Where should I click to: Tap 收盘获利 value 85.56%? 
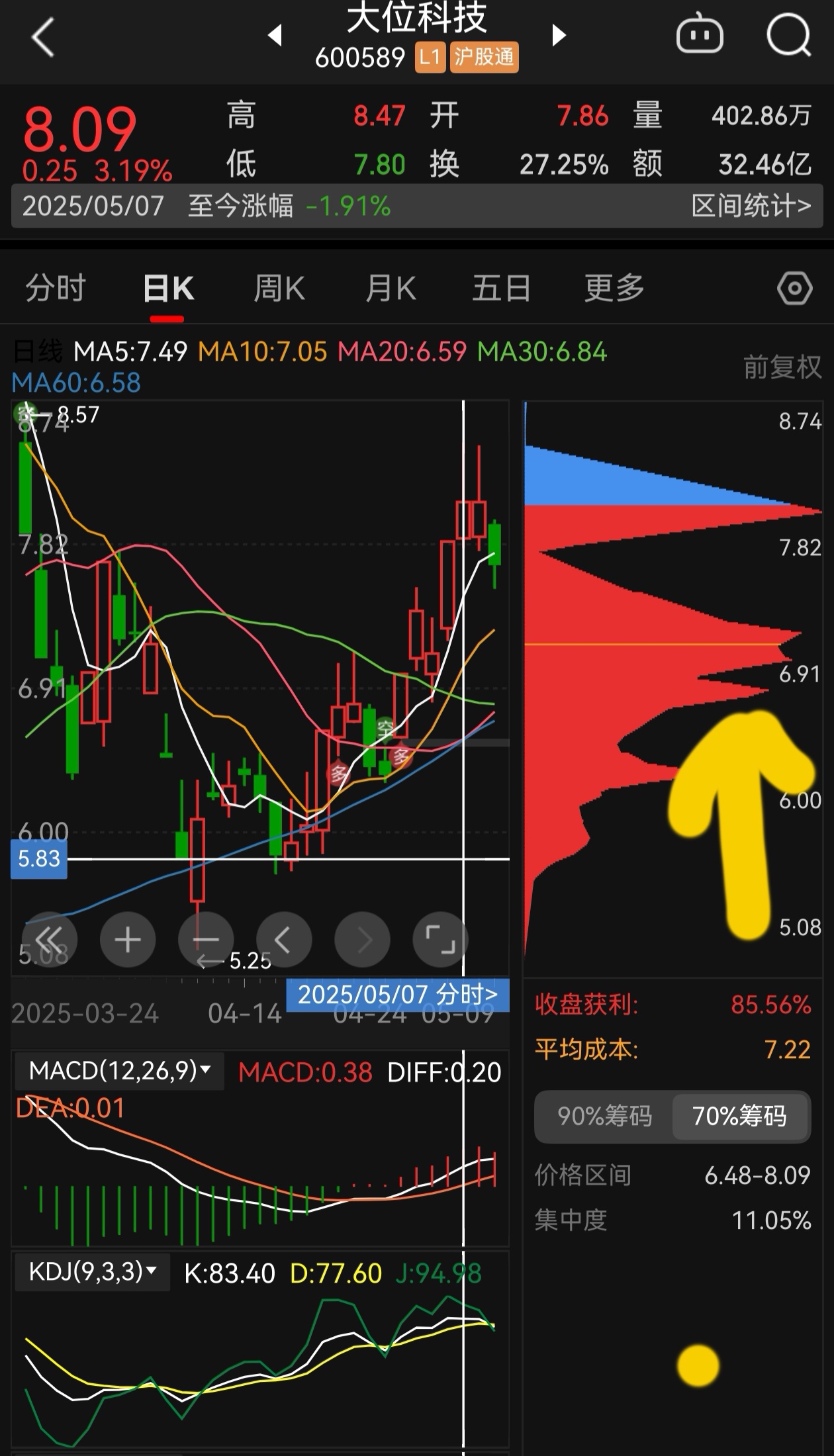[770, 1005]
